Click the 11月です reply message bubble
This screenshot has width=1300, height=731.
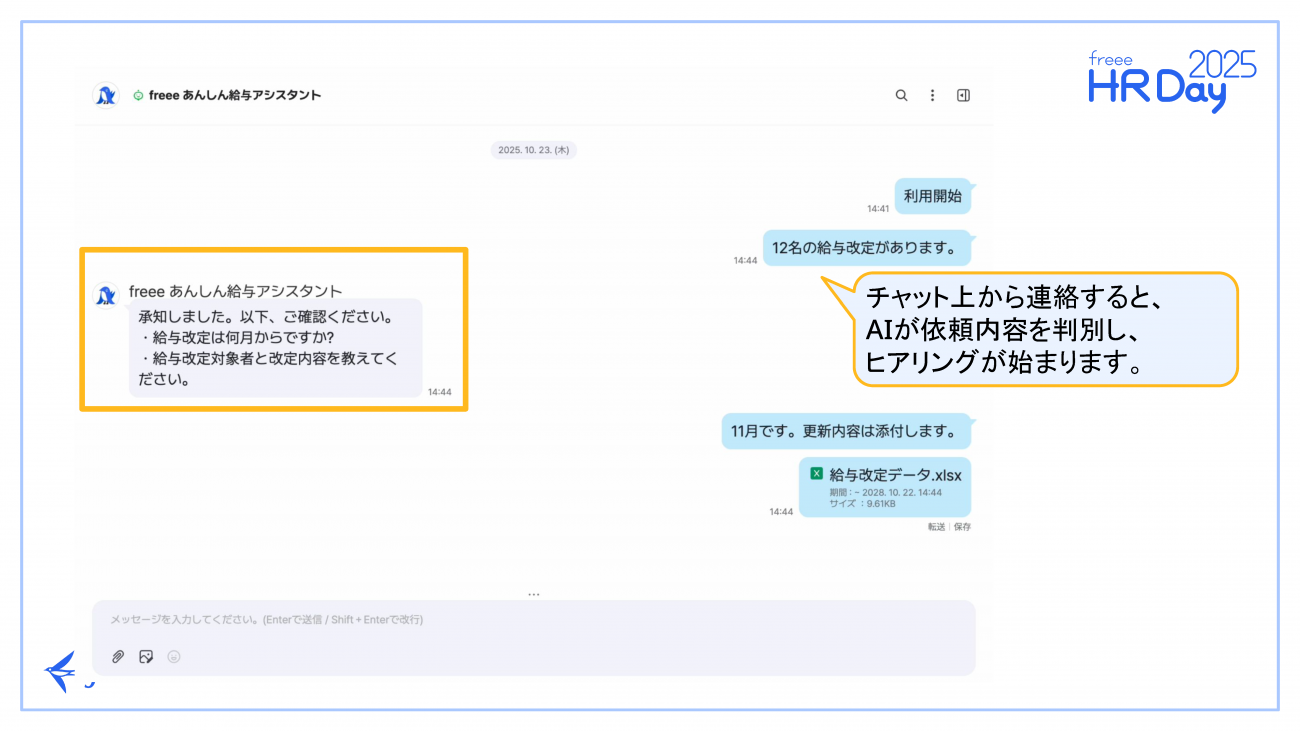point(845,432)
